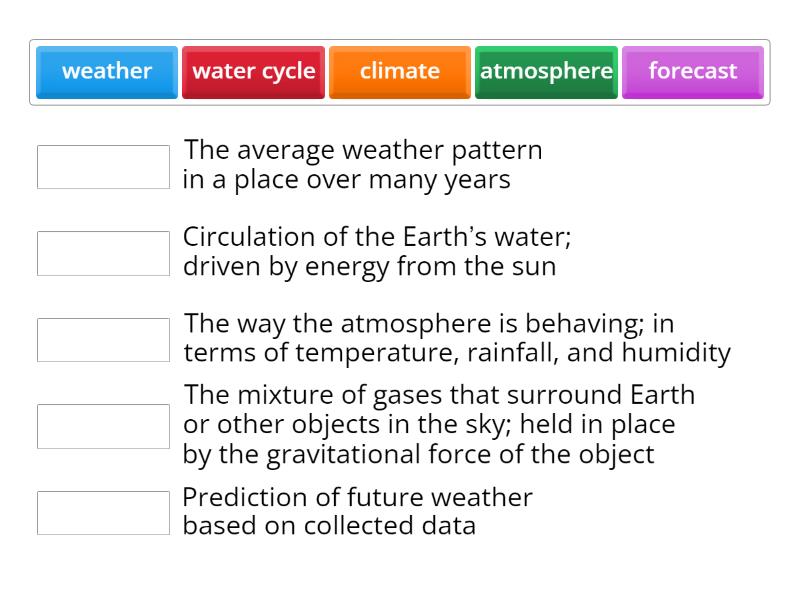Pick the red "water cycle" tile
This screenshot has height=600, width=800.
[x=253, y=71]
